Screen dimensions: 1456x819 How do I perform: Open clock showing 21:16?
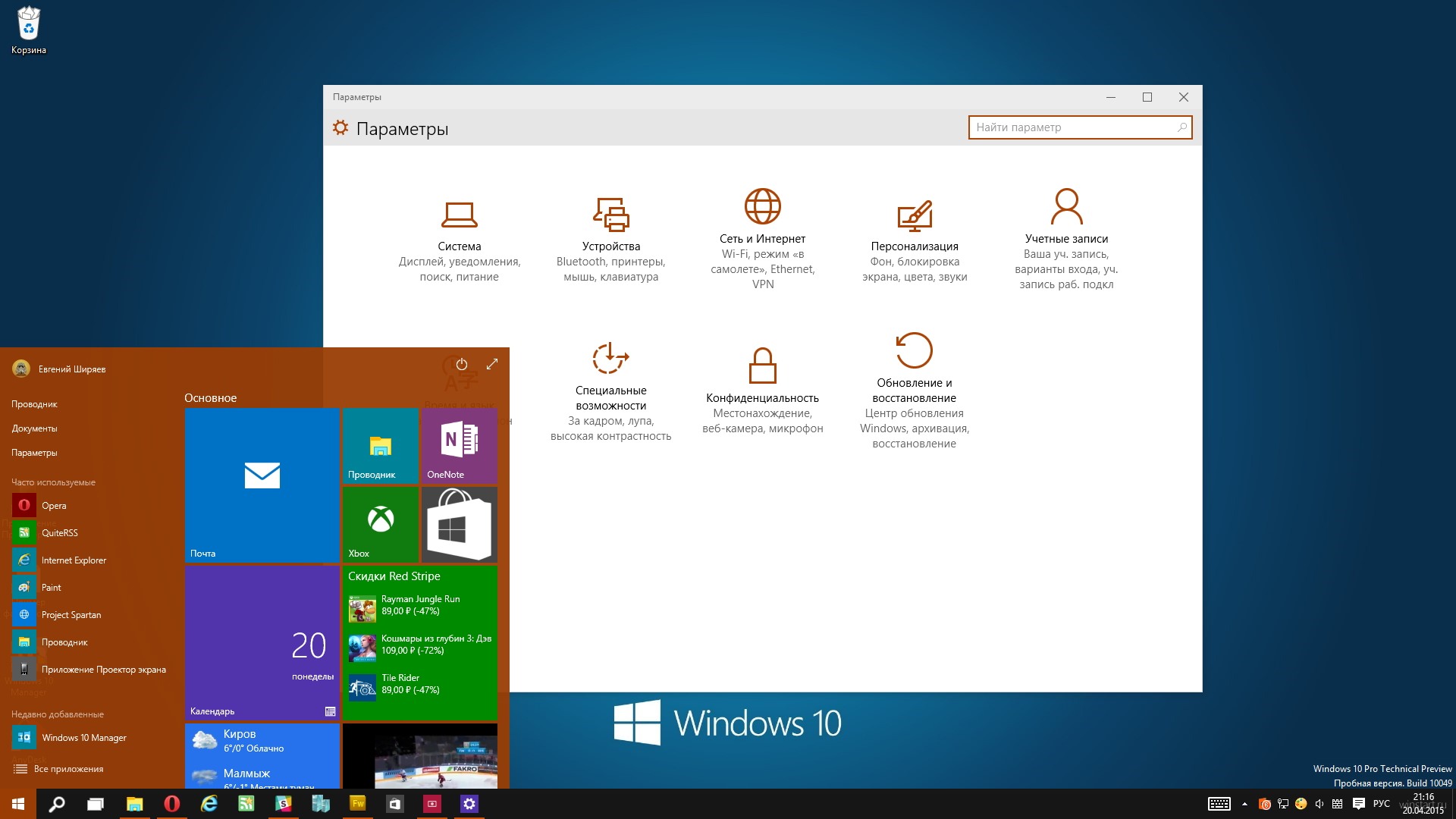pyautogui.click(x=1423, y=804)
